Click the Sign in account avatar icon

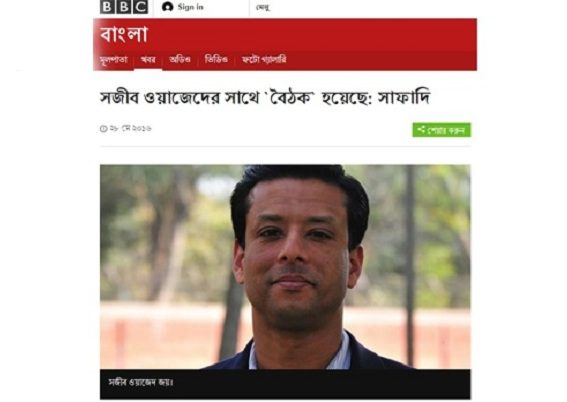167,7
